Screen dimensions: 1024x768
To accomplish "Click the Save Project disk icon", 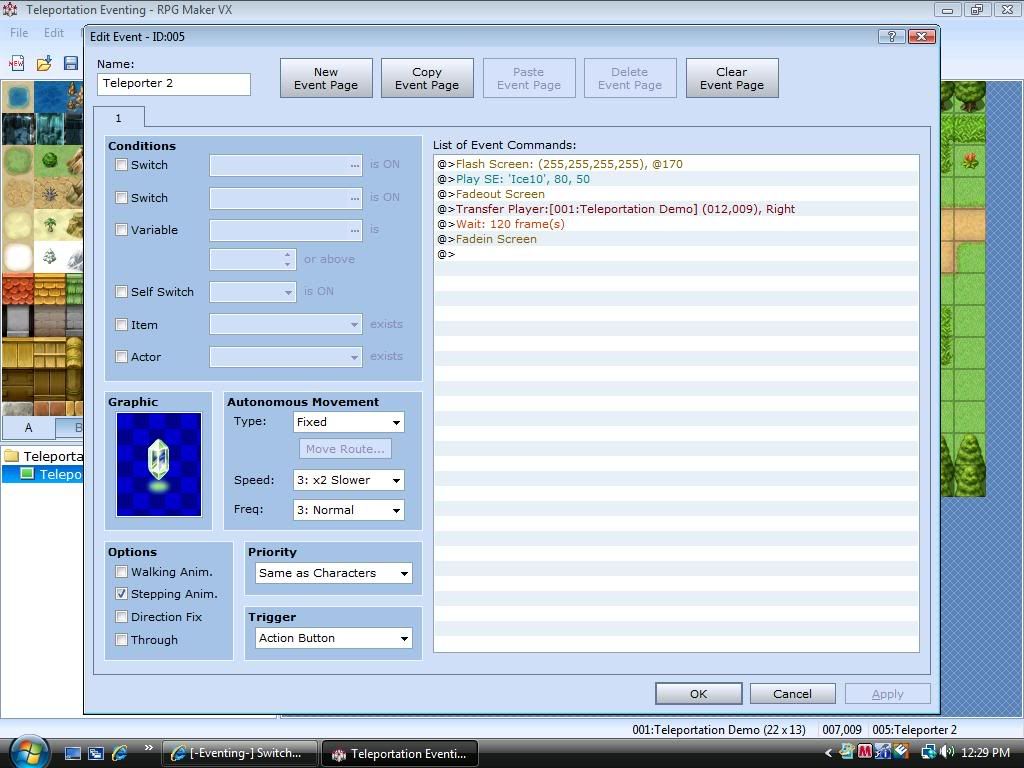I will coord(71,63).
